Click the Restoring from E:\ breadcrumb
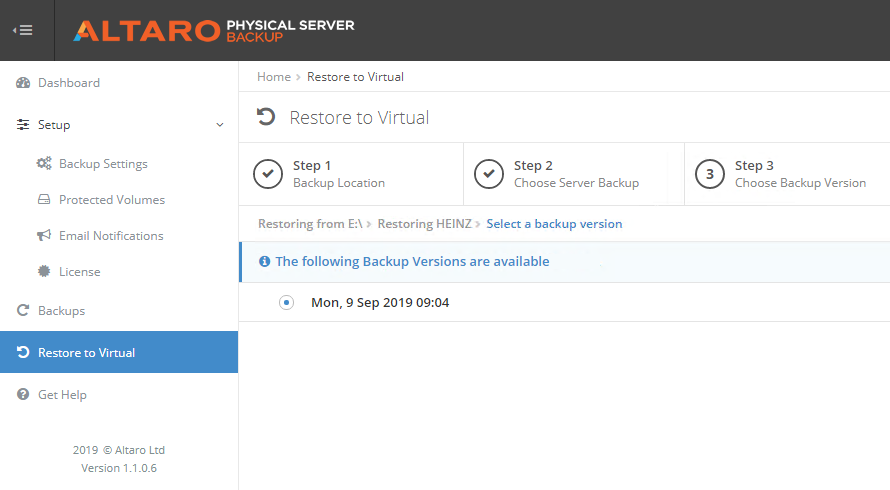 (310, 224)
